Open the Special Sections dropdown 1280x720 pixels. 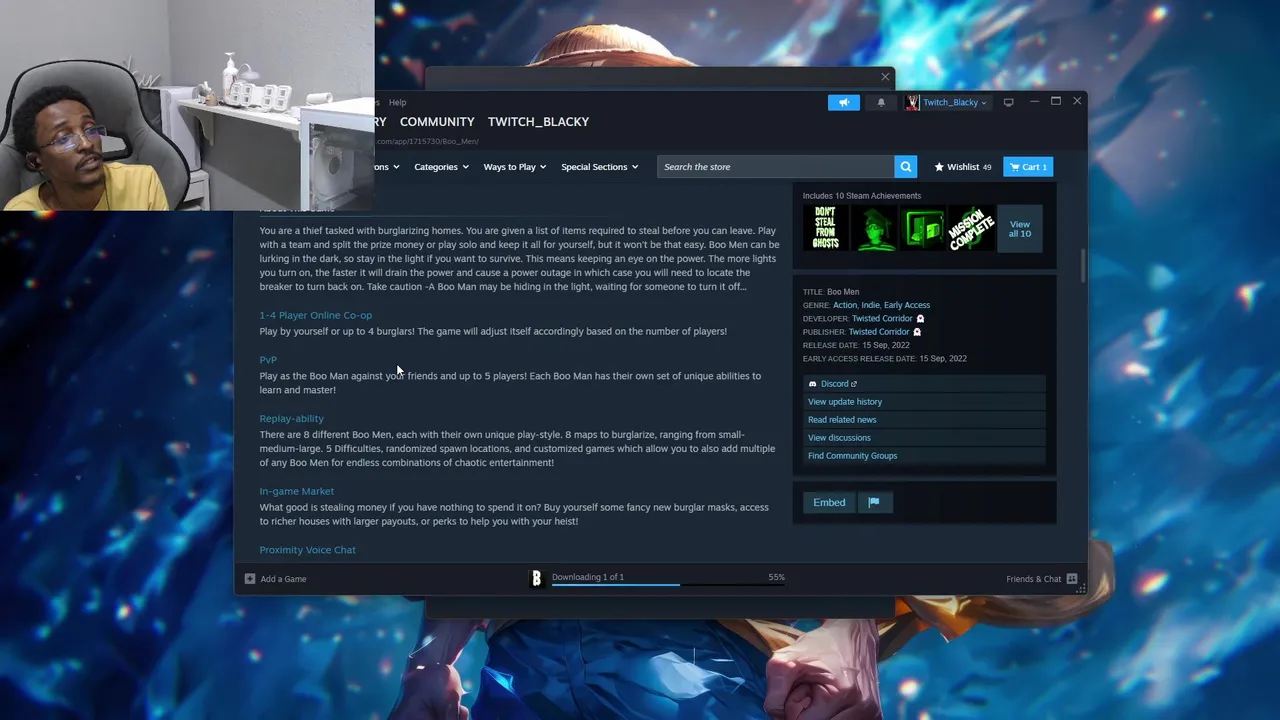599,167
